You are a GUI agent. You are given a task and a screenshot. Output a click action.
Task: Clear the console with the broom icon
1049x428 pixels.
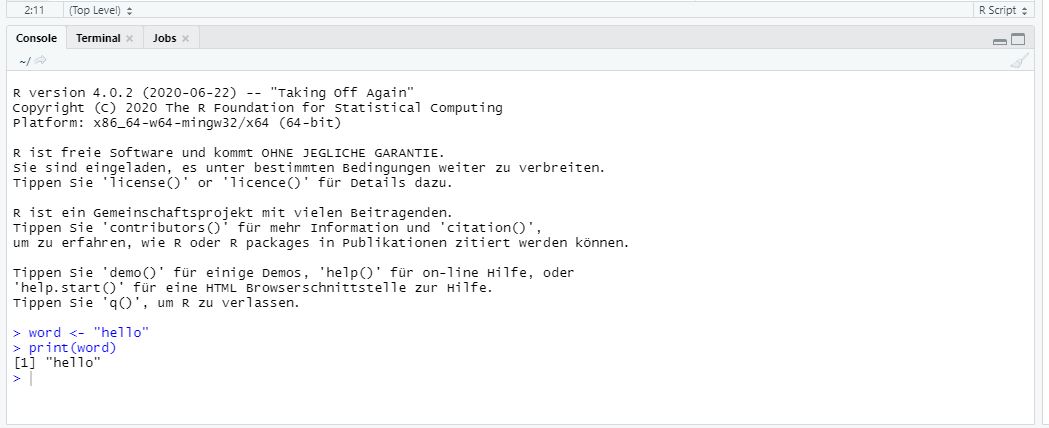click(x=1018, y=61)
